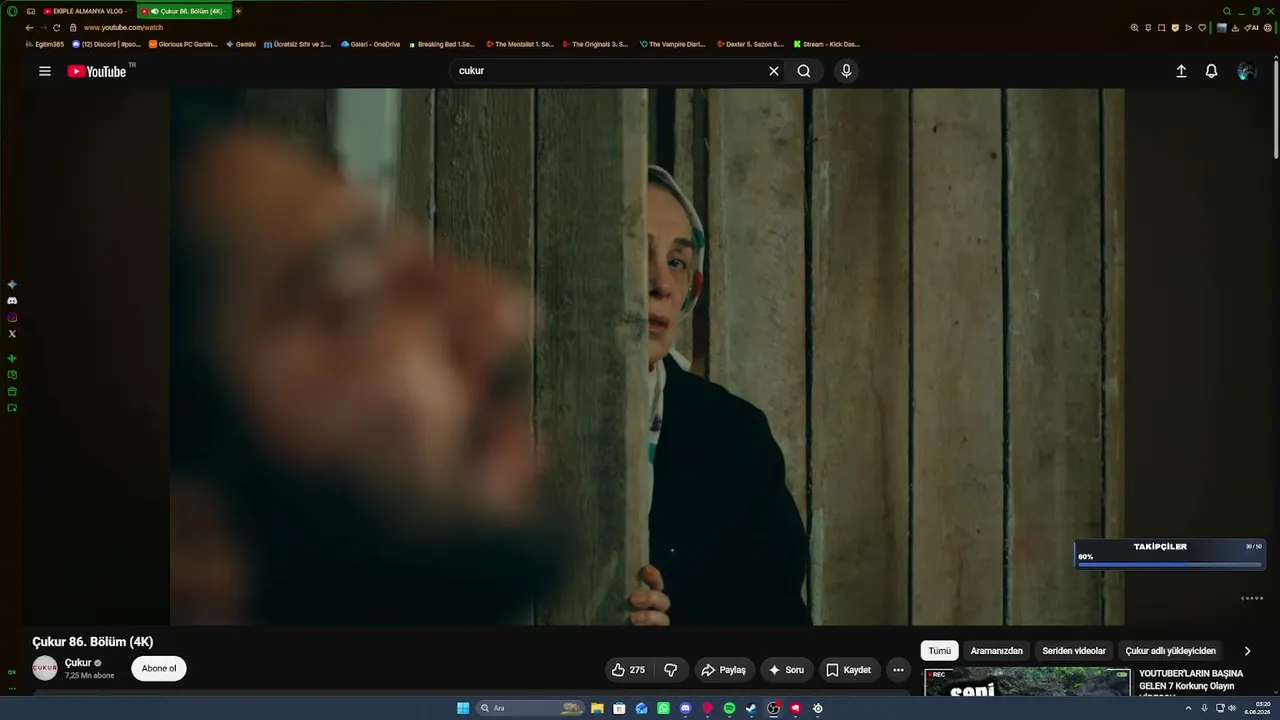Clear the search box with the X
This screenshot has height=720, width=1280.
[x=773, y=71]
